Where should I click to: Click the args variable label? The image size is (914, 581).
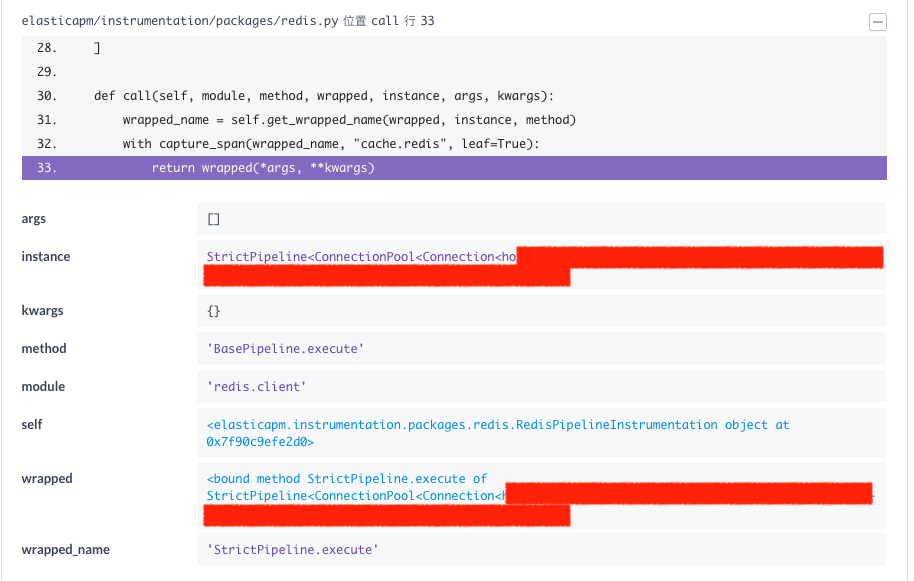click(34, 219)
